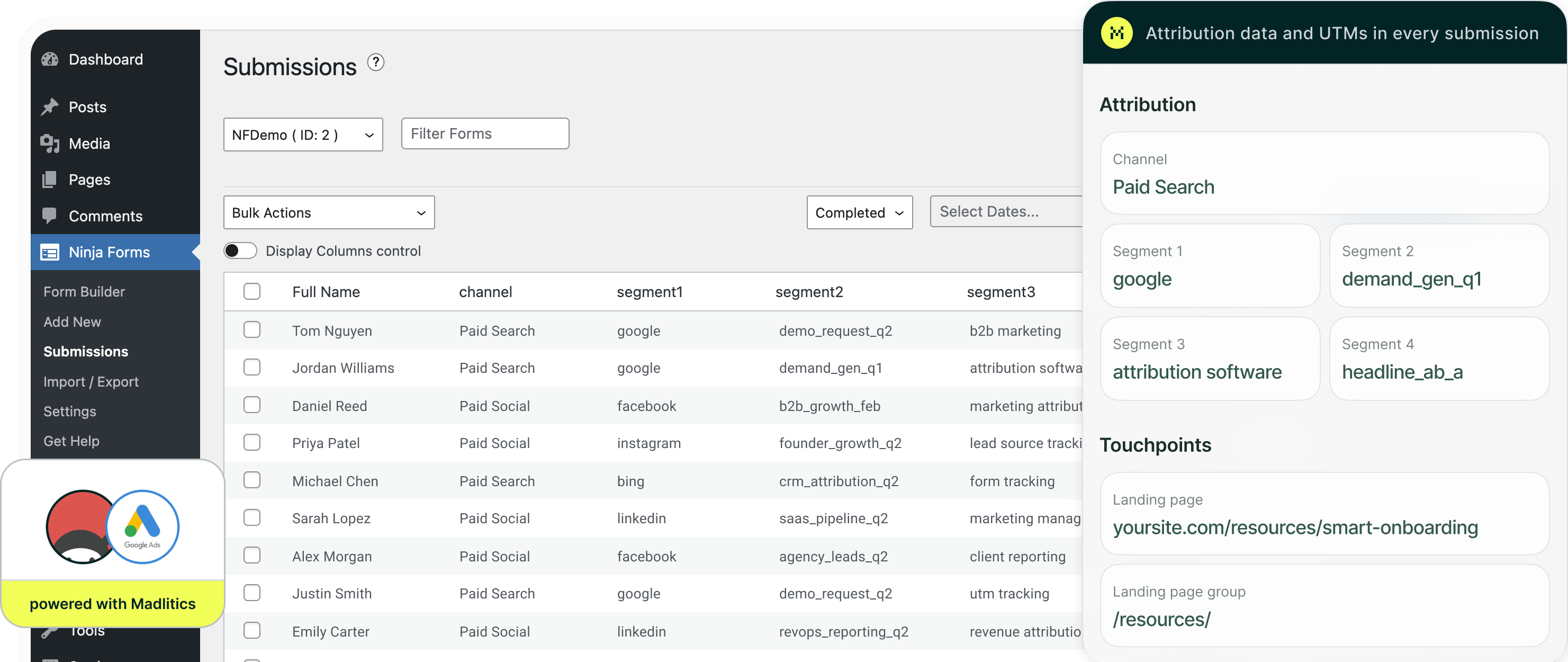Click the name Sarah Lopez
The width and height of the screenshot is (1568, 662).
point(331,518)
